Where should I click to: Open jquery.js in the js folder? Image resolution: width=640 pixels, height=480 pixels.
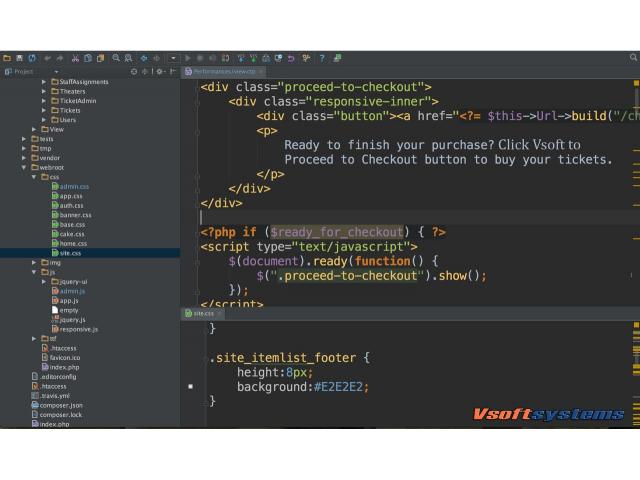coord(71,319)
